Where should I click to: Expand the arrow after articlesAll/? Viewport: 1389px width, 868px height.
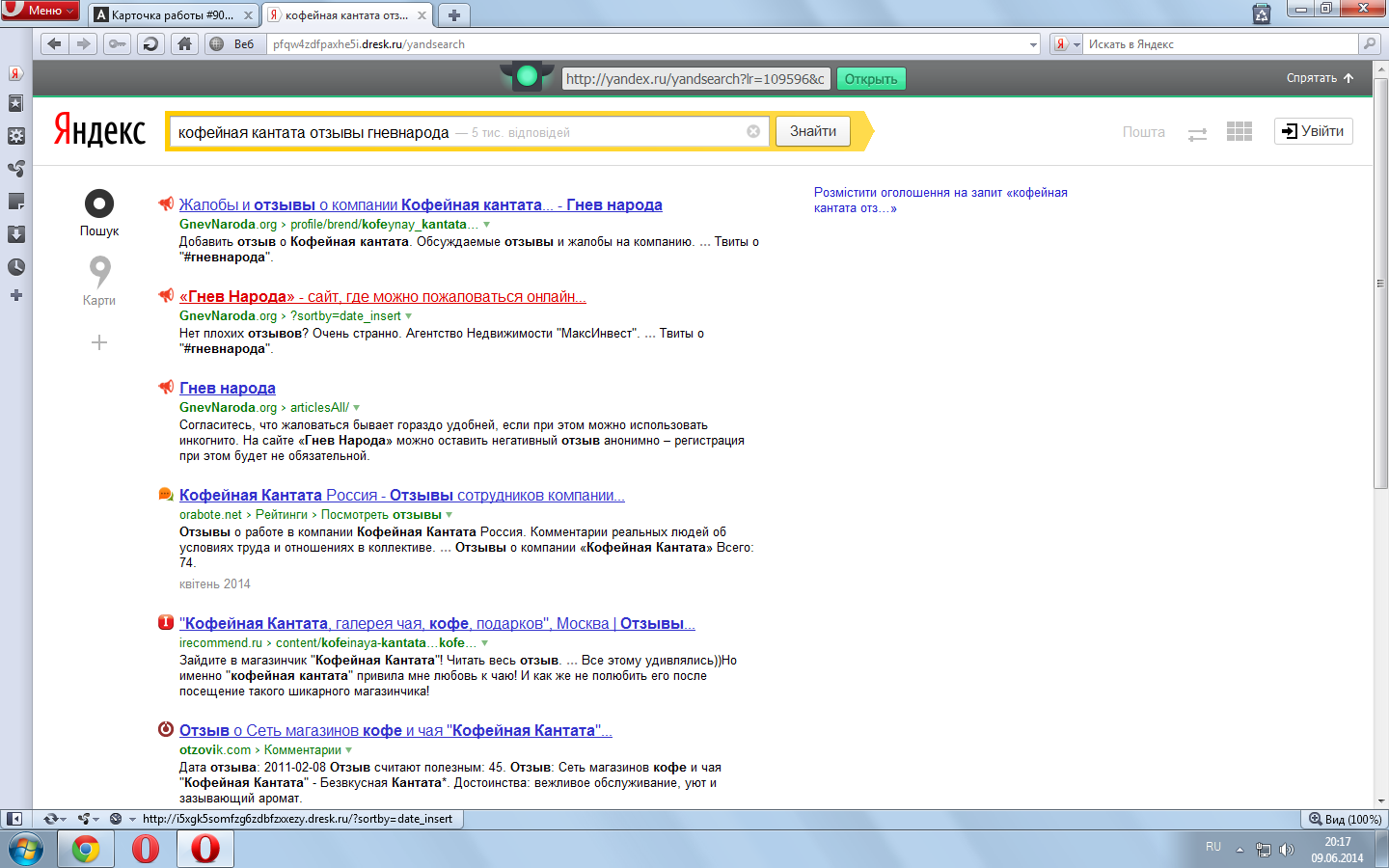tap(357, 408)
